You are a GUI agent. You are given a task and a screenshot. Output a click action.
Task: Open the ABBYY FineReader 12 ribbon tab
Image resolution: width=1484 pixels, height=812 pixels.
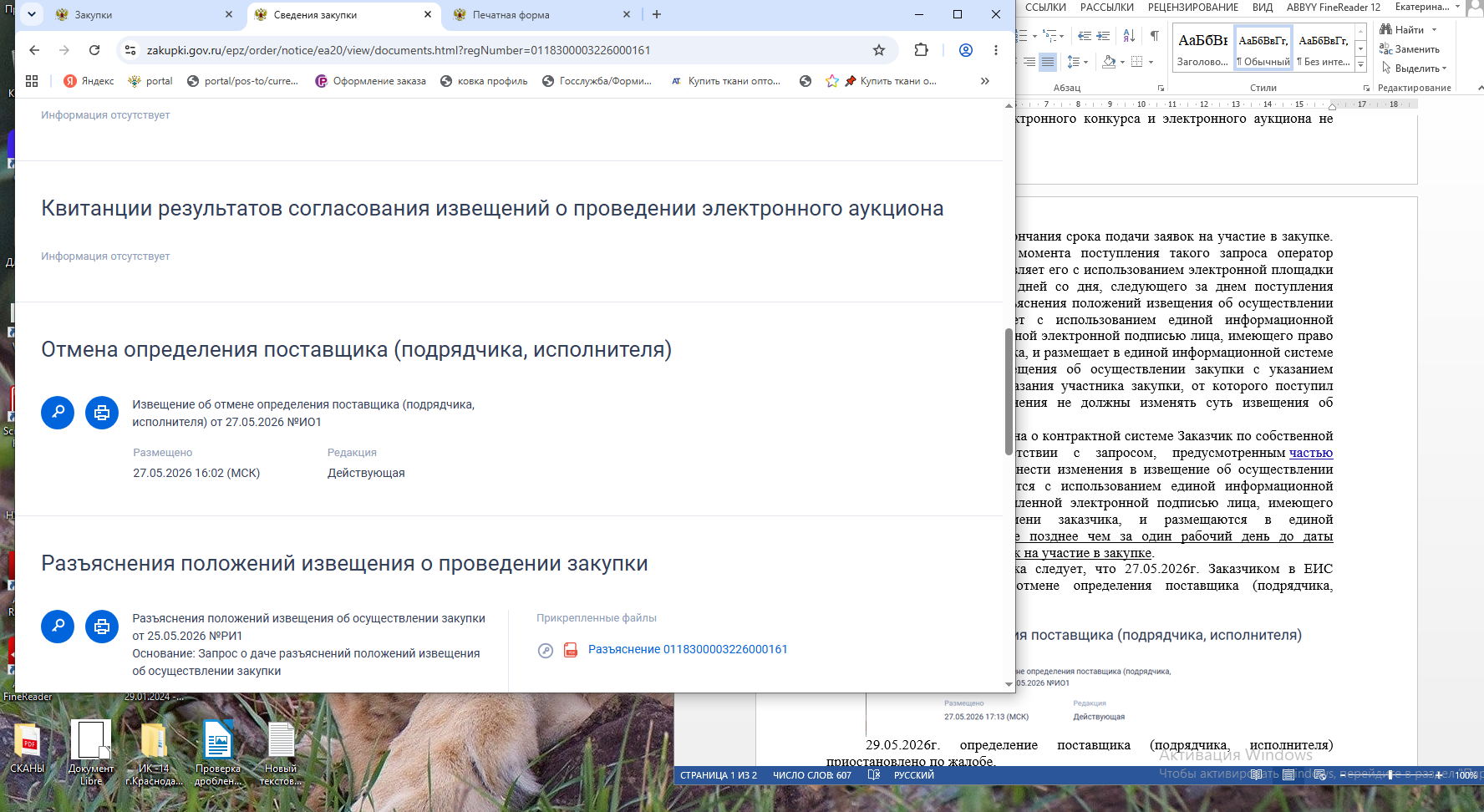click(x=1334, y=8)
